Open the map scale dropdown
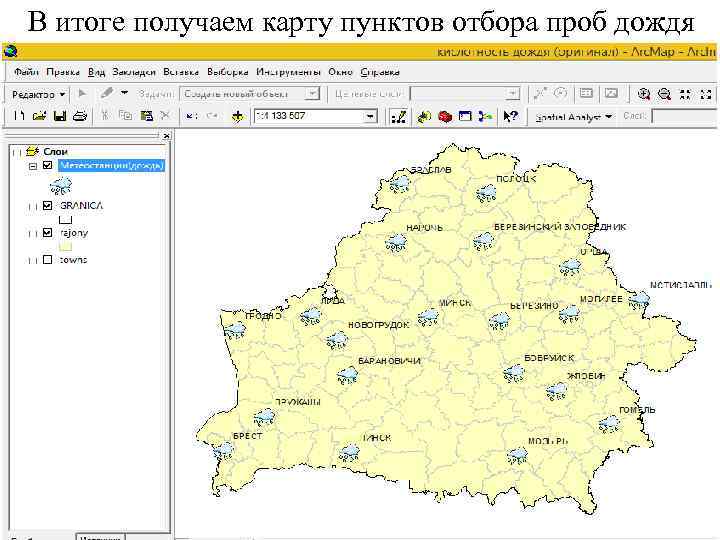Screen dimensions: 720x540 (370, 117)
